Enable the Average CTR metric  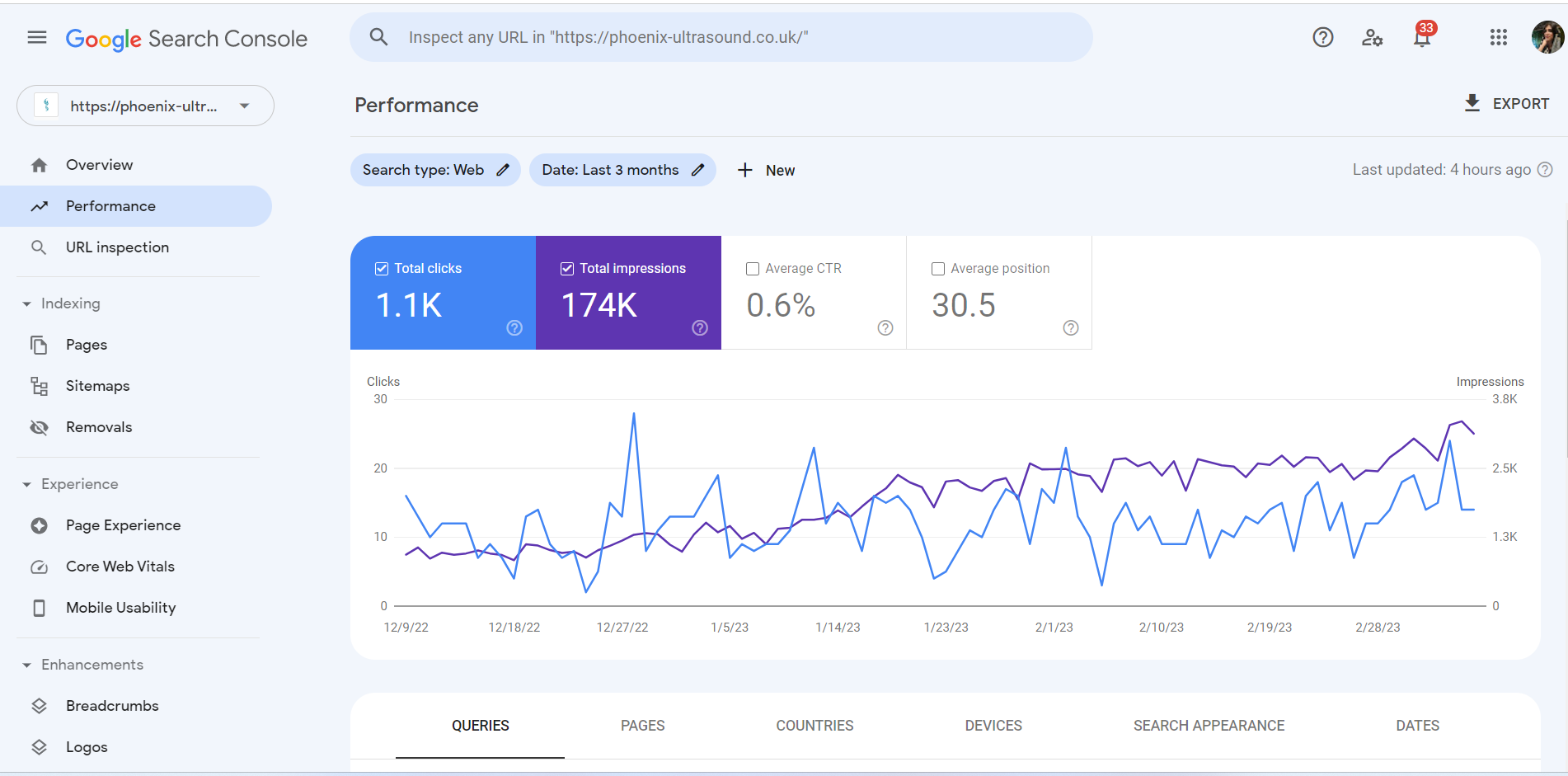[x=752, y=268]
